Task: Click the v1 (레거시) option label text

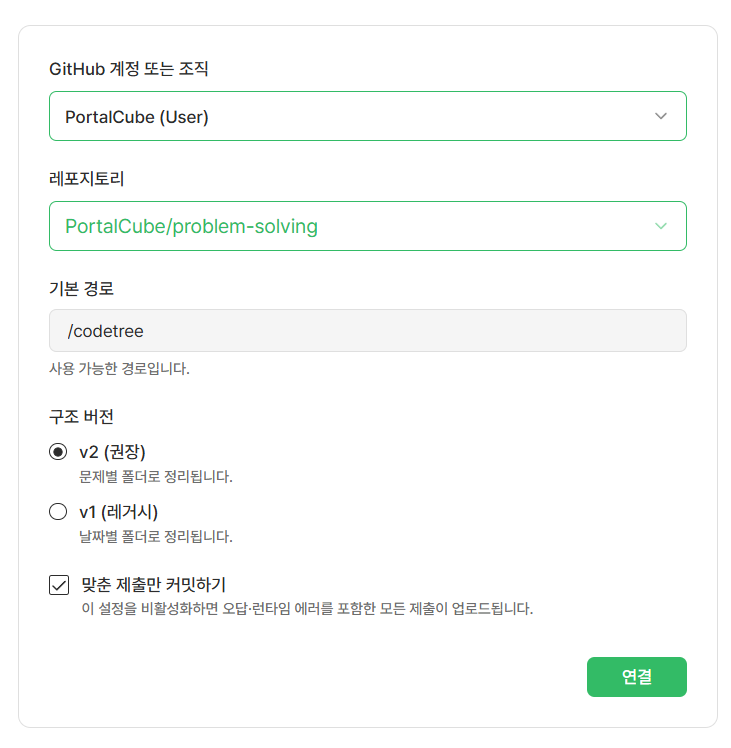Action: 118,512
